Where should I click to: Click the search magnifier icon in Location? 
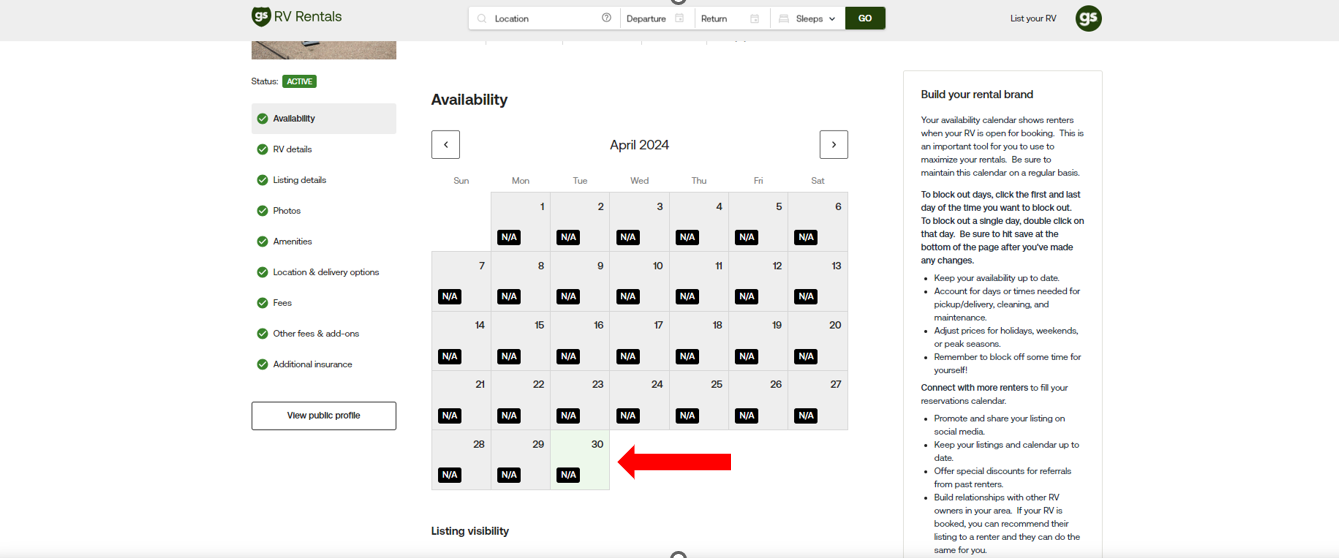482,18
